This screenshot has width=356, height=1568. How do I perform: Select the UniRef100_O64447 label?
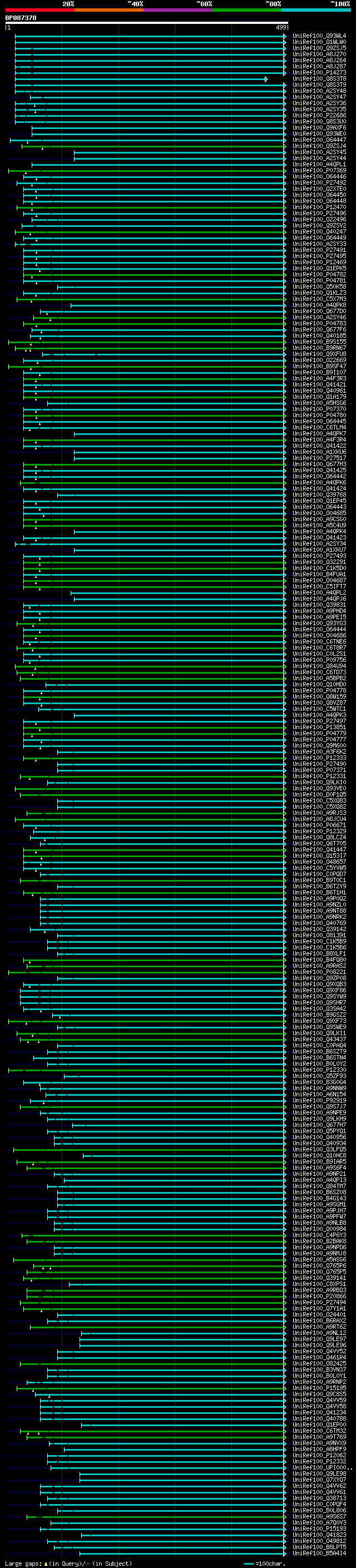319,140
